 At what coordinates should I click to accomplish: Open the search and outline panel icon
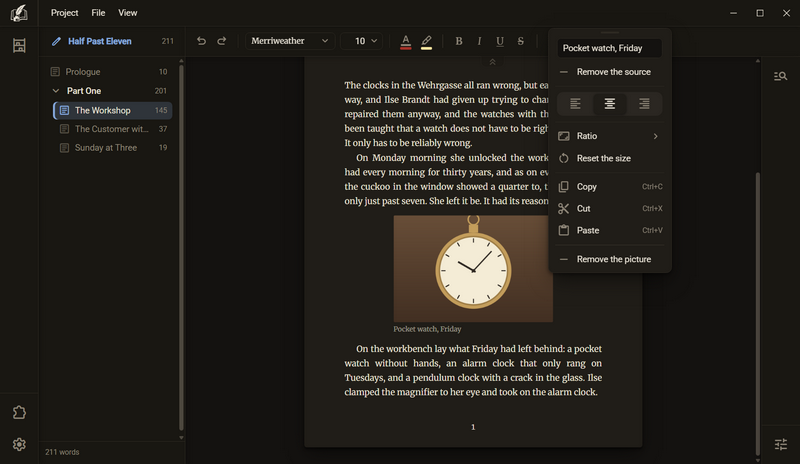tap(780, 76)
